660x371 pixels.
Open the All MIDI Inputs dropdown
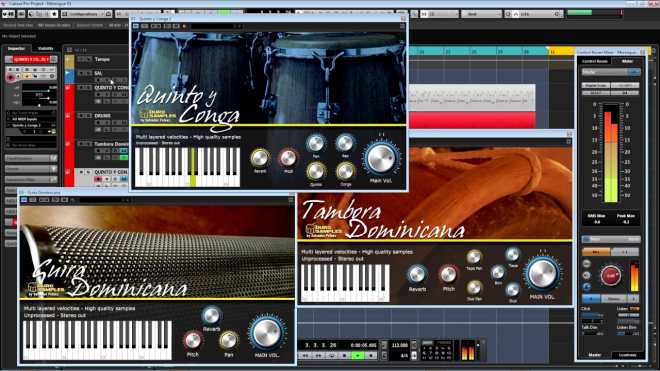[x=32, y=119]
